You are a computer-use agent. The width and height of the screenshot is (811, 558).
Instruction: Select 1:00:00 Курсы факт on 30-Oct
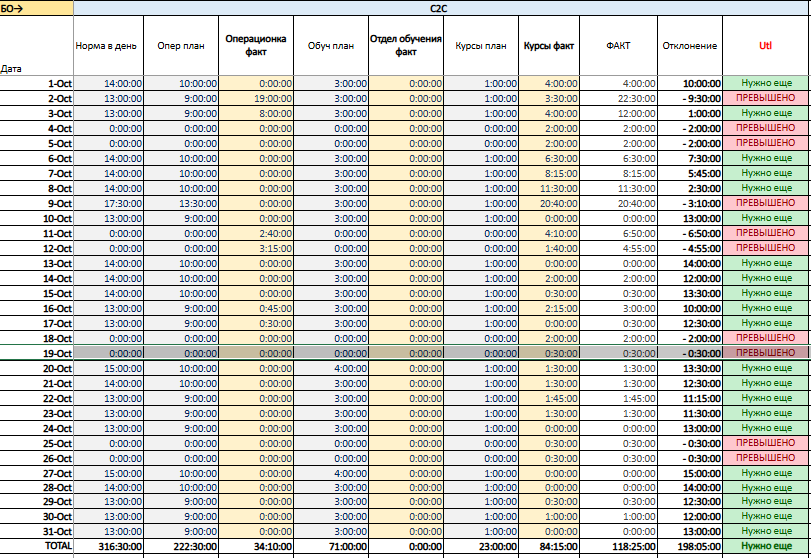[x=549, y=516]
